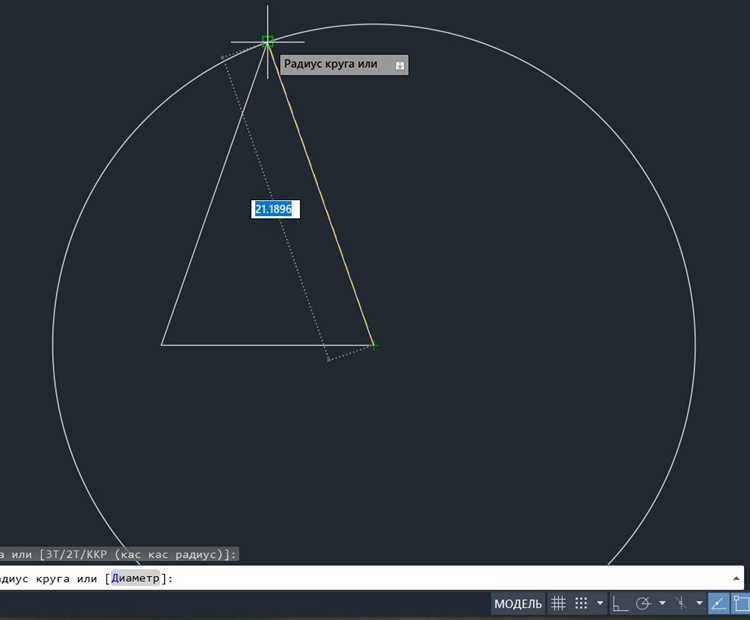Toggle snap mode dotted grid icon
Viewport: 750px width, 620px height.
(x=581, y=604)
